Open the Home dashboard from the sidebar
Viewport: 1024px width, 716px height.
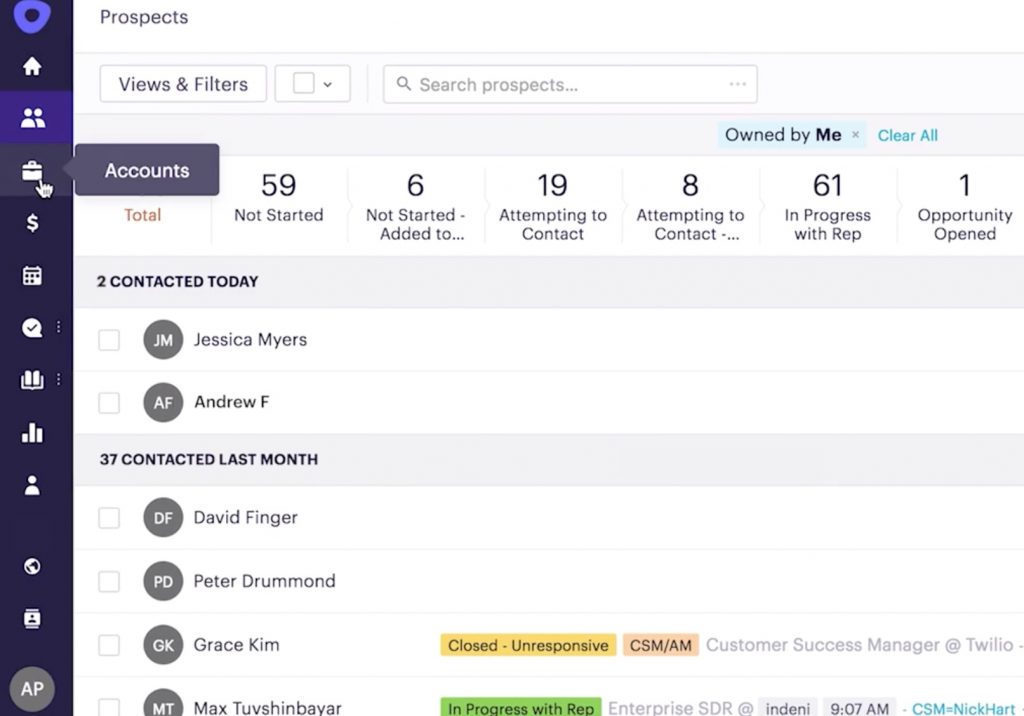point(33,65)
